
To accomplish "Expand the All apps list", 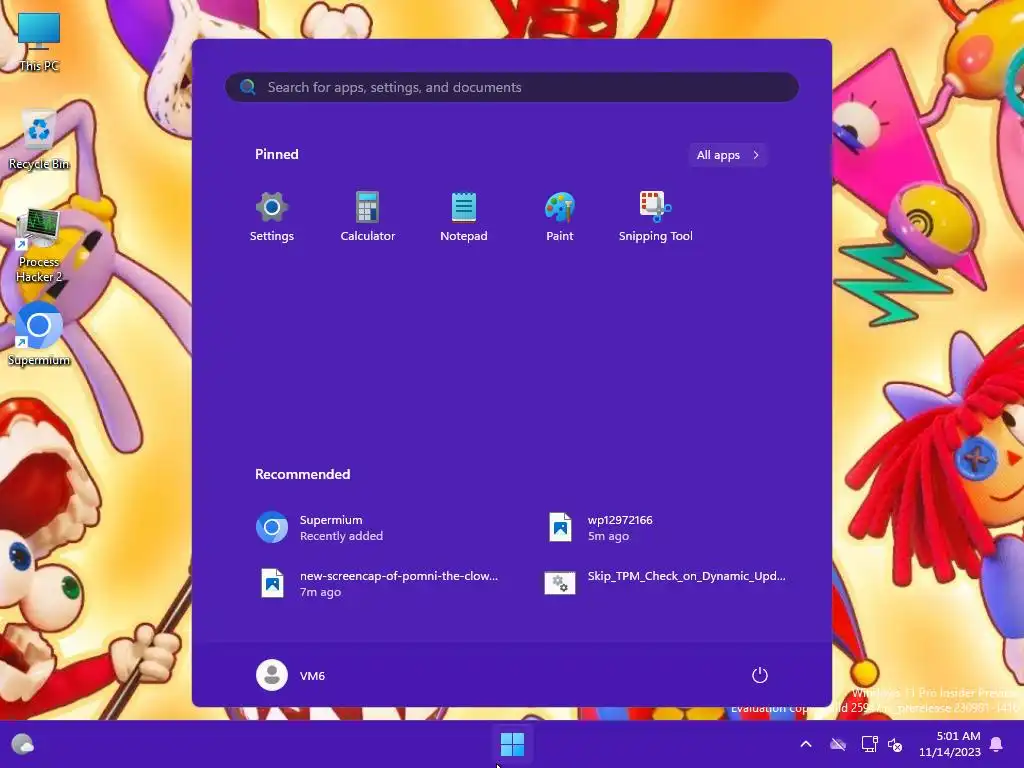I will [x=728, y=155].
